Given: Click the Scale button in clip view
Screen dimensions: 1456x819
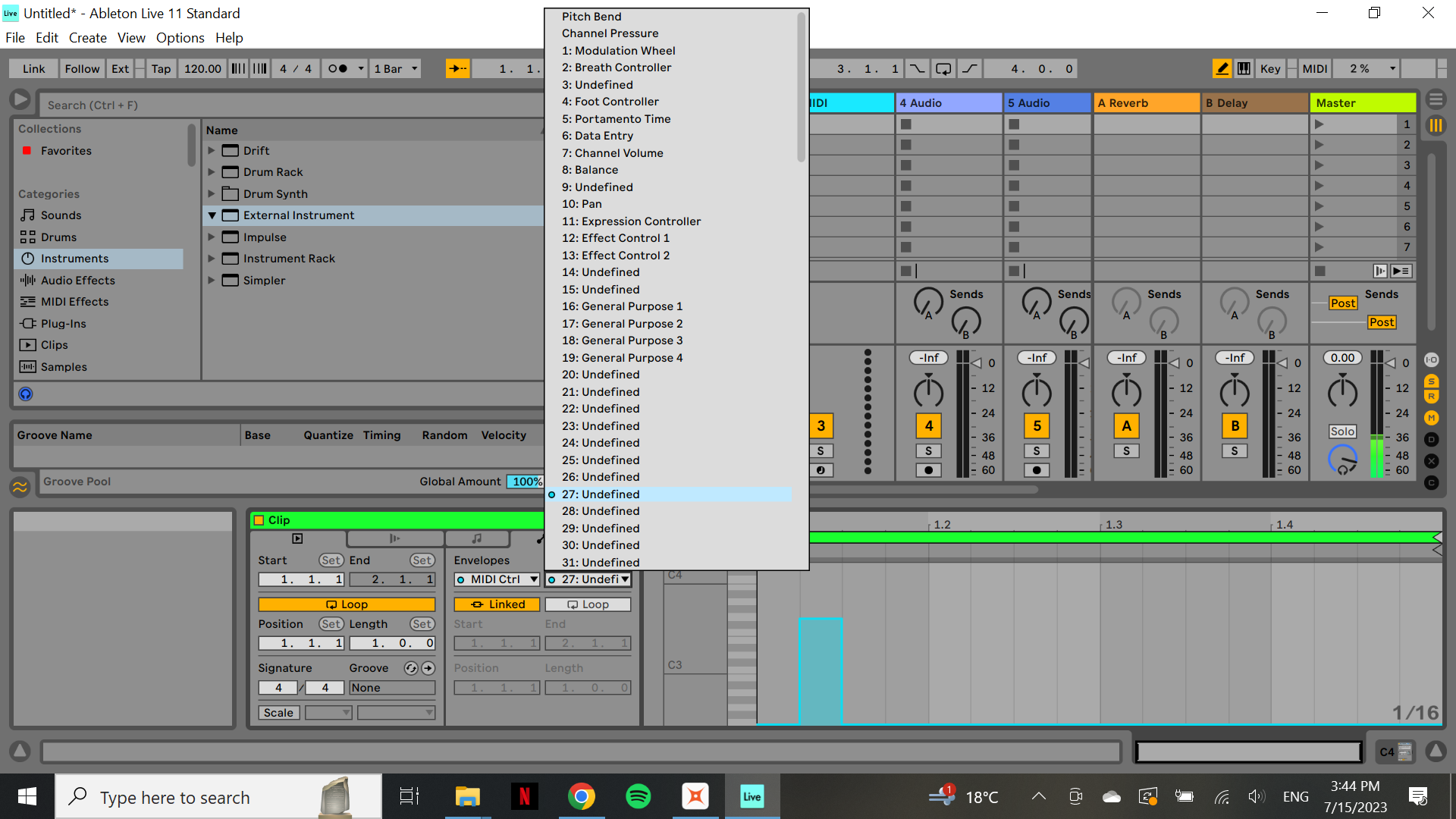Looking at the screenshot, I should click(278, 713).
